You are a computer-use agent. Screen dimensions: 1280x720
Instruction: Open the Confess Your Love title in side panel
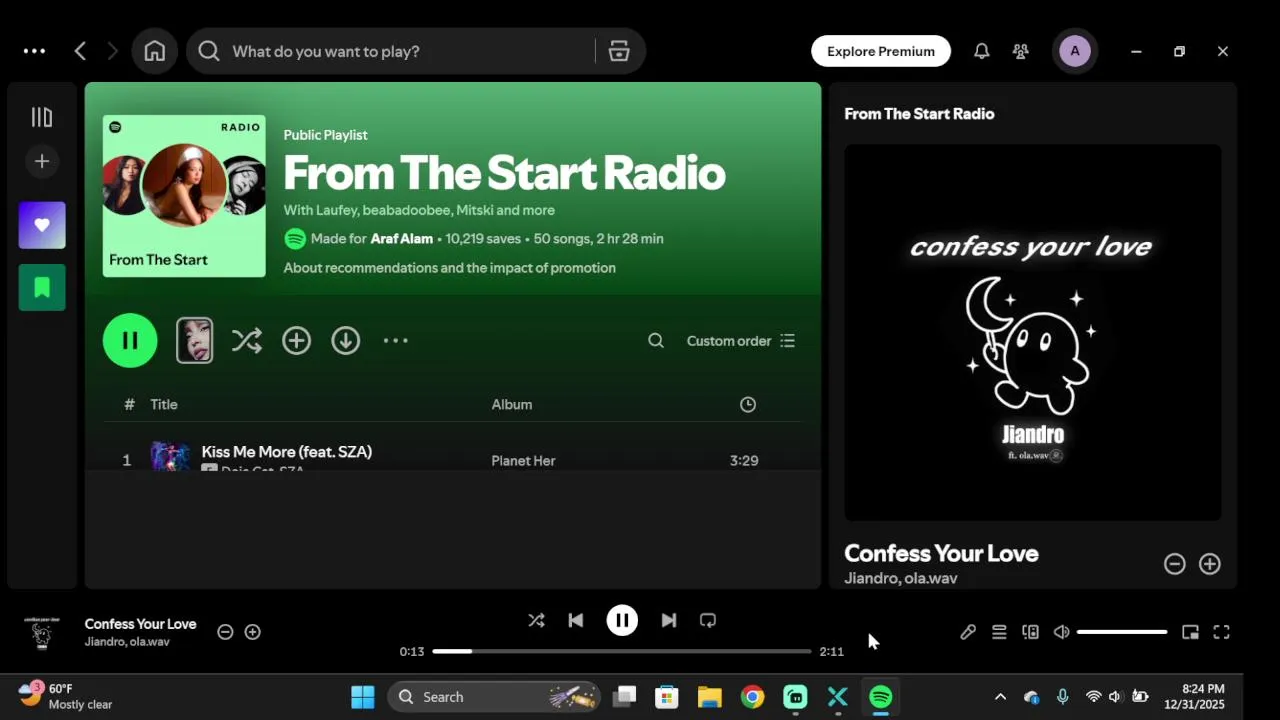(941, 553)
